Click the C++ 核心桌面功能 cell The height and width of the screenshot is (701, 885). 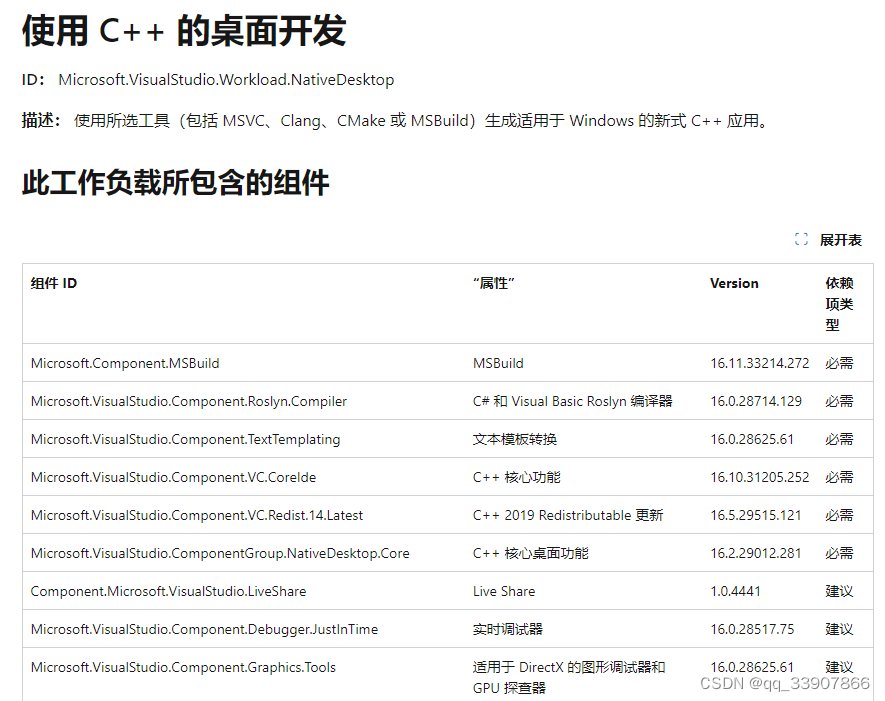(531, 553)
